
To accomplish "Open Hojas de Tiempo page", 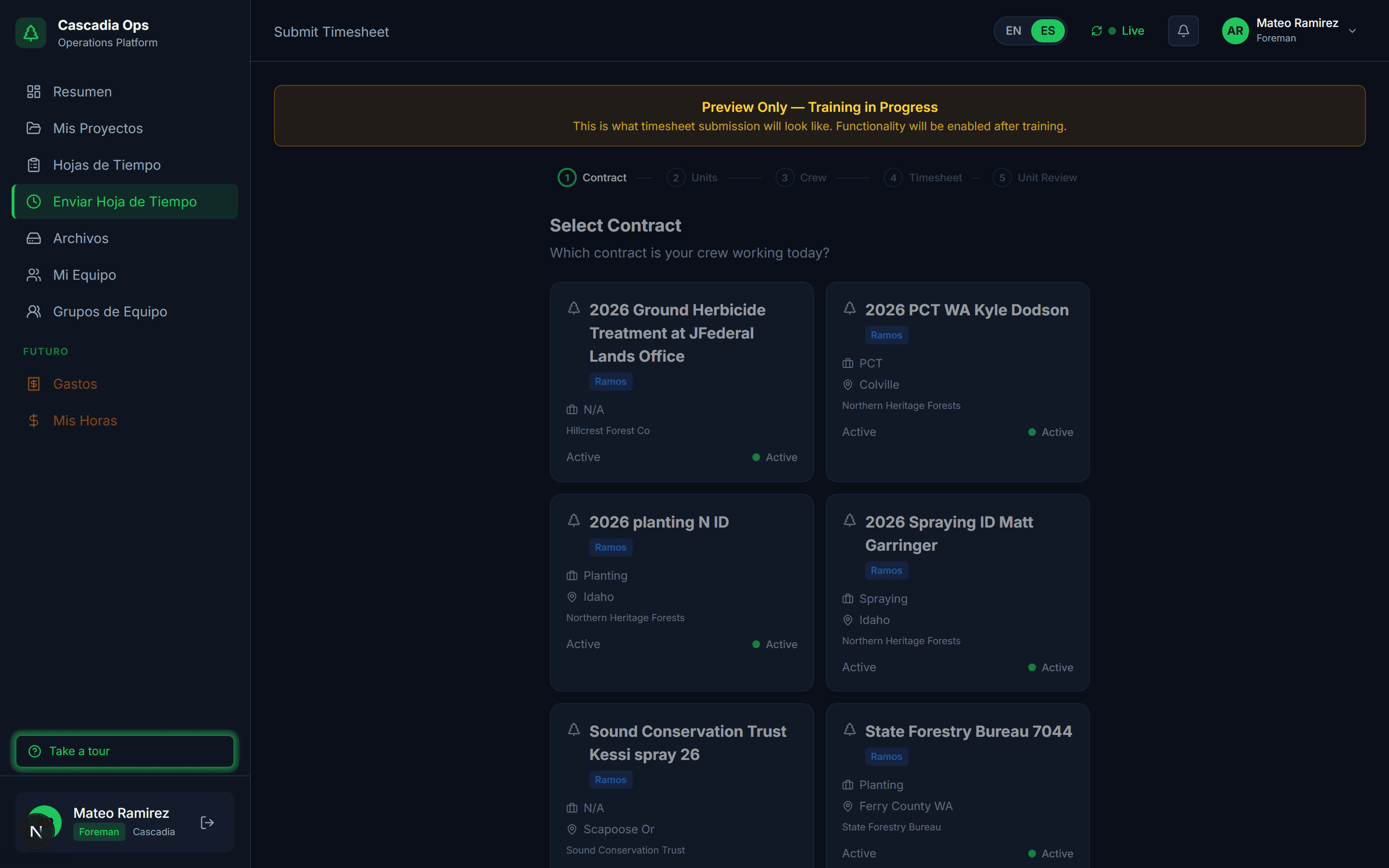I will point(125,165).
